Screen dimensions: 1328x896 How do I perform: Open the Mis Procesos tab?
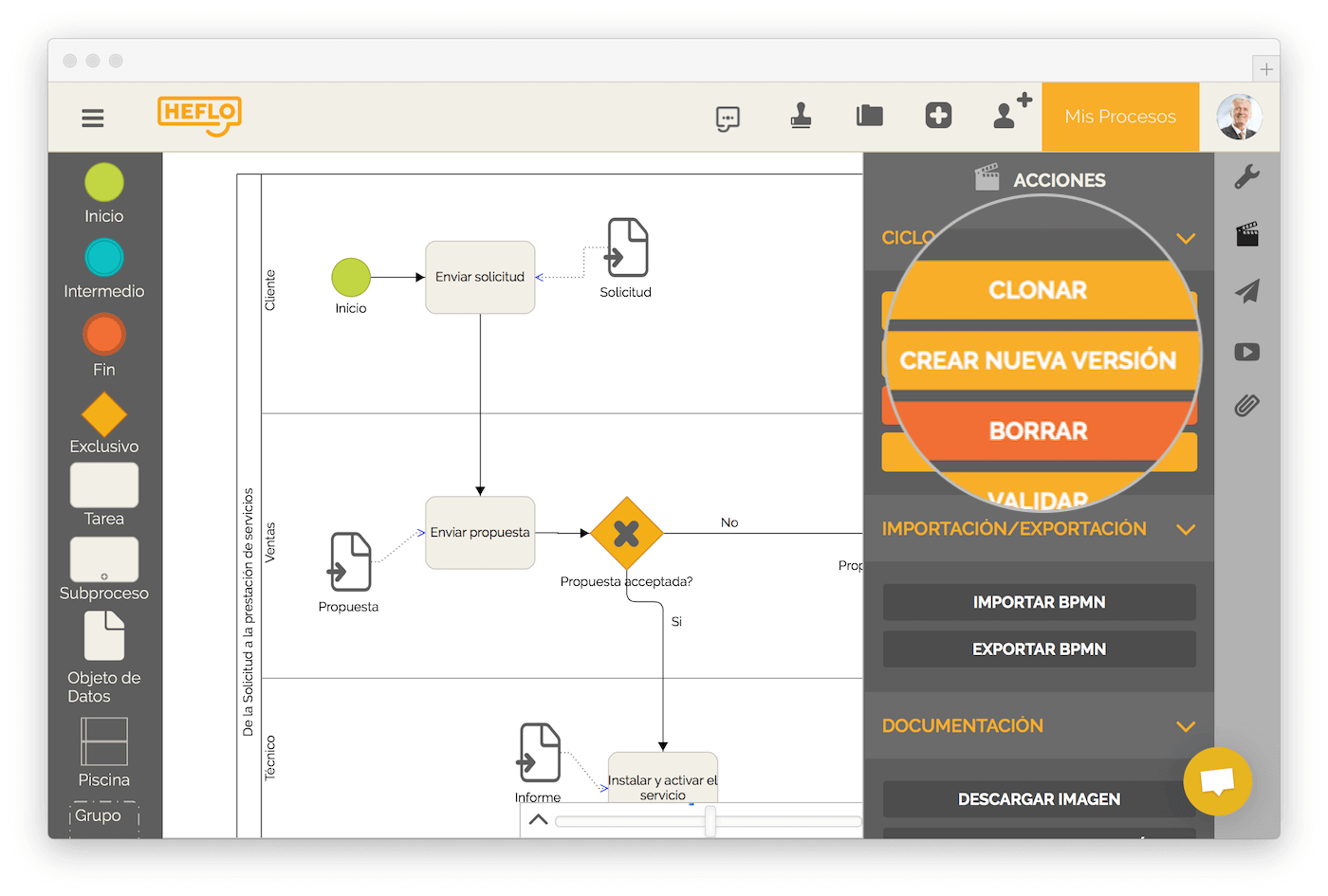(1120, 117)
